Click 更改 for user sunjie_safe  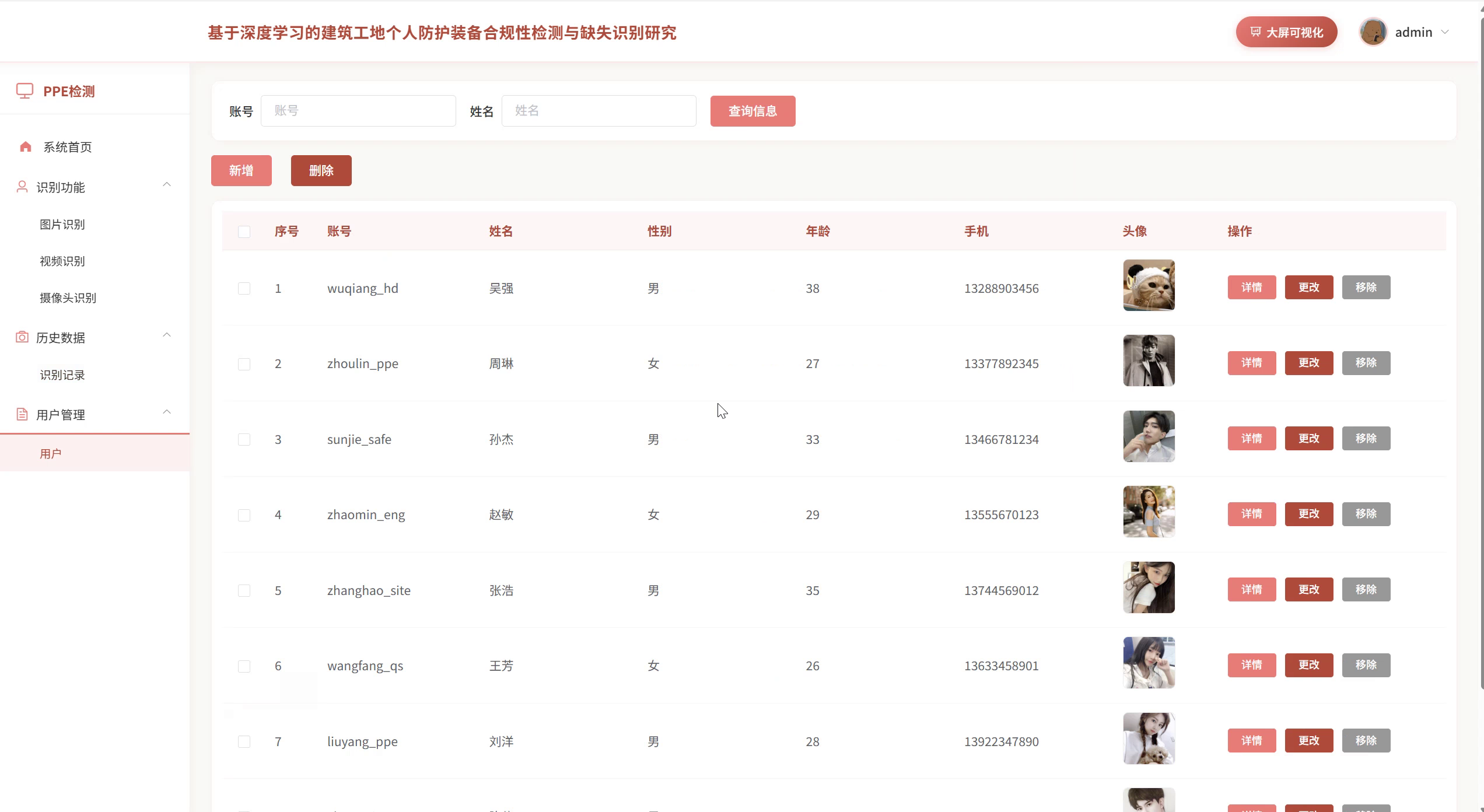click(1308, 438)
